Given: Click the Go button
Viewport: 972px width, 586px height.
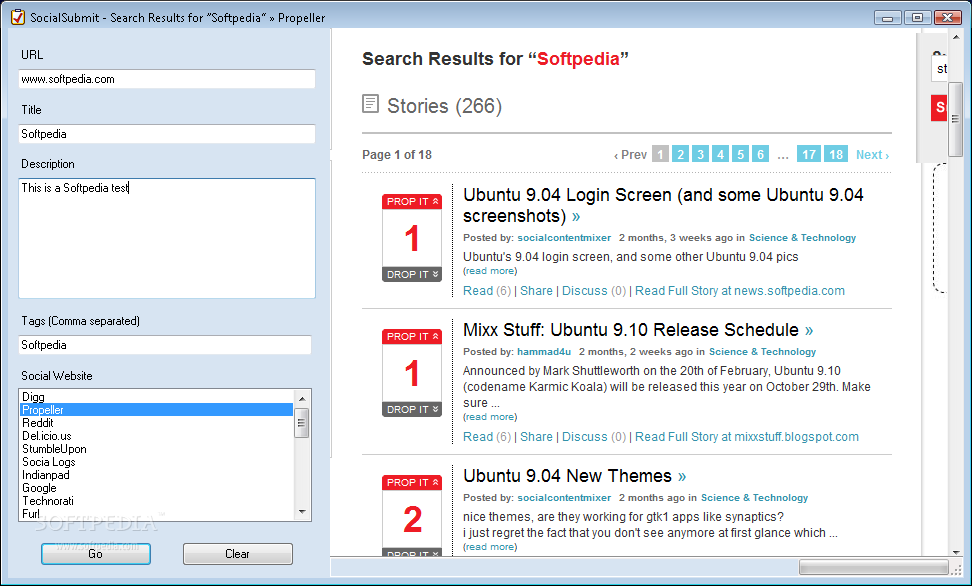Looking at the screenshot, I should 95,554.
